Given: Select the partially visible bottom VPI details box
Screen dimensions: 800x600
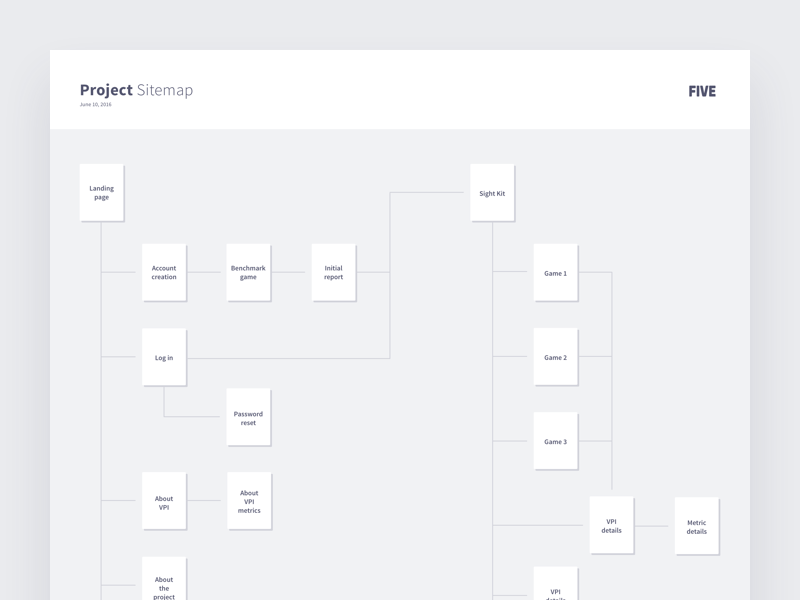Looking at the screenshot, I should tap(556, 583).
